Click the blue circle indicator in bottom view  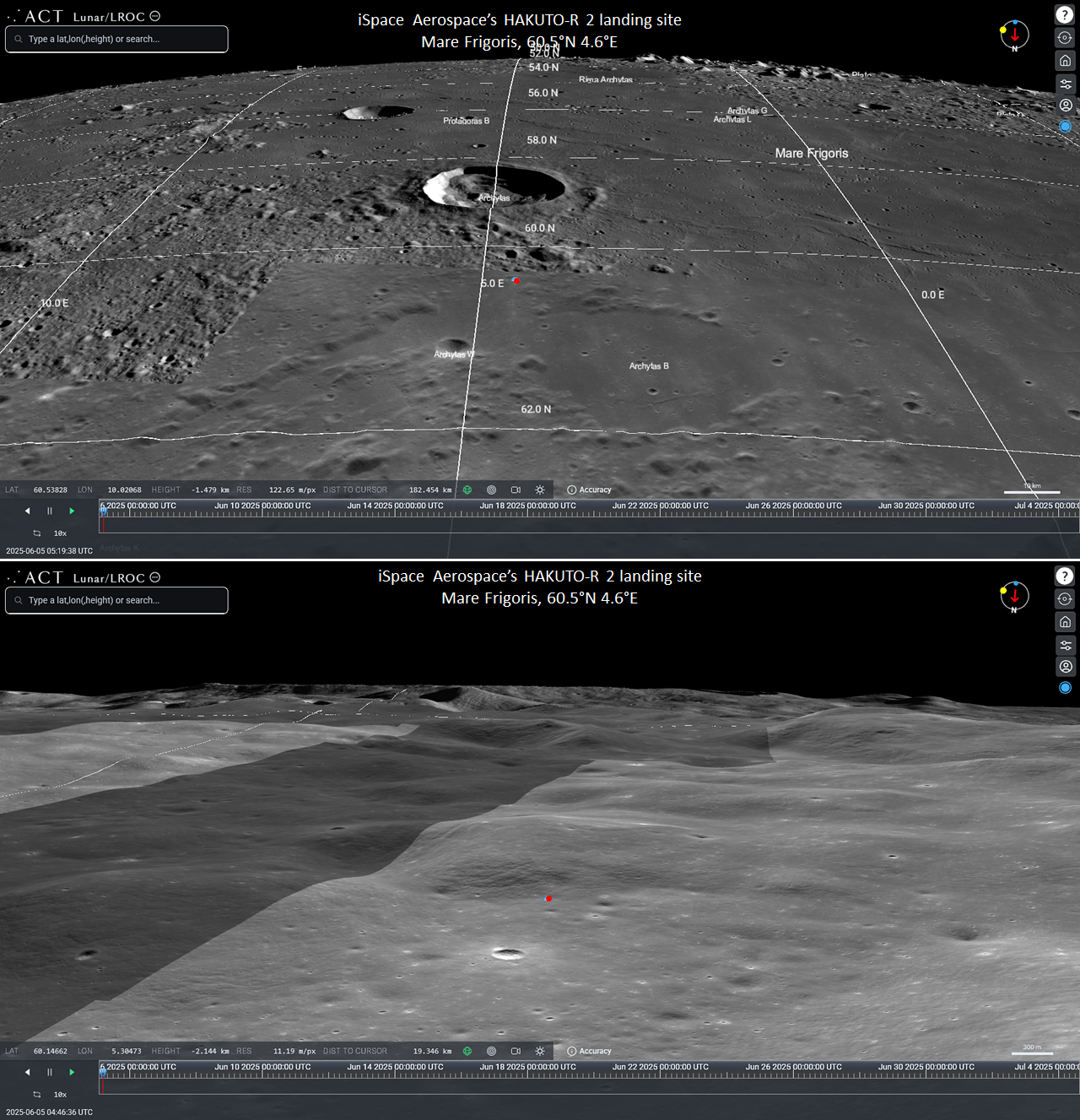tap(1065, 688)
